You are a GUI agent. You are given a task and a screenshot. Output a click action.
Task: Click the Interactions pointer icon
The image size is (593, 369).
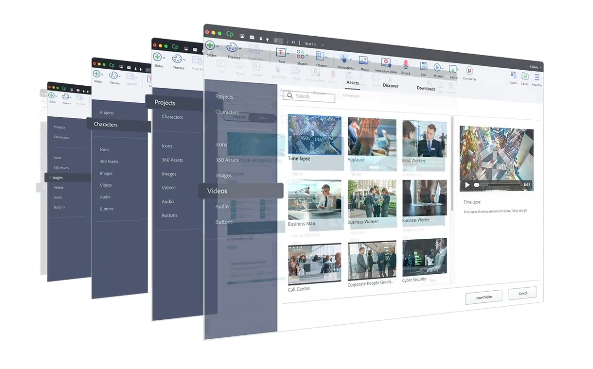(x=344, y=59)
